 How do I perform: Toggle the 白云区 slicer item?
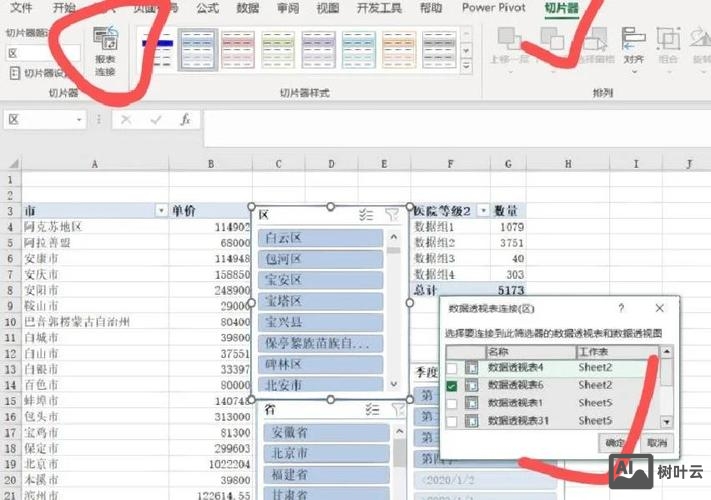[321, 238]
